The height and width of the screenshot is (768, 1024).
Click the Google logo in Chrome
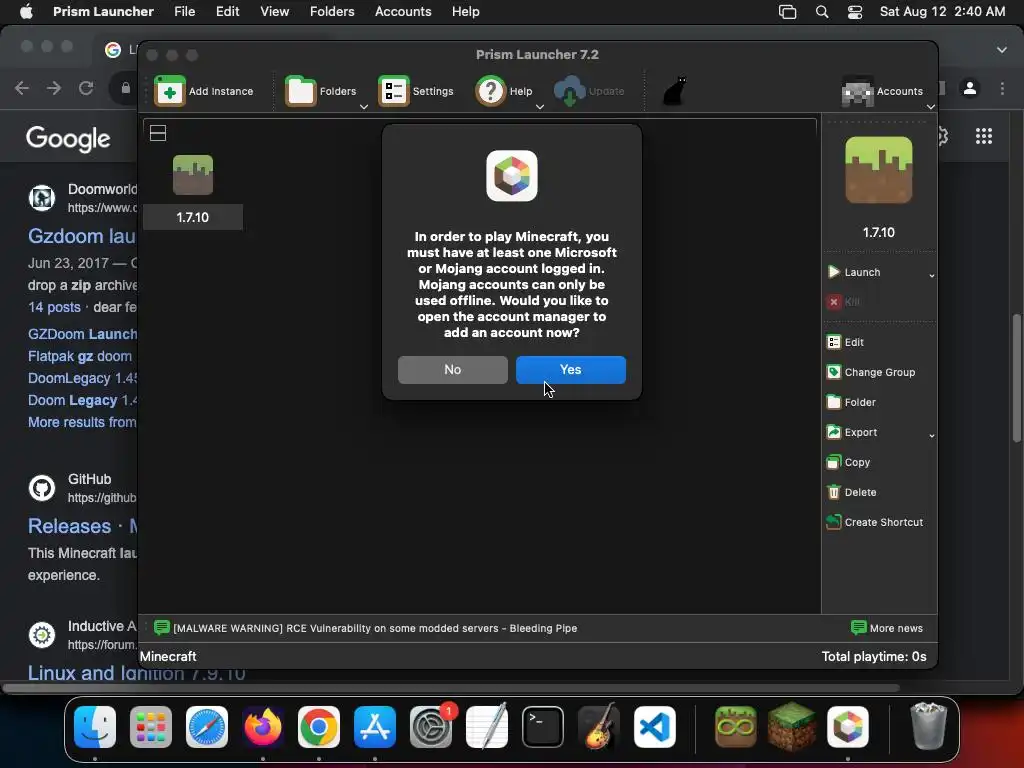[68, 138]
